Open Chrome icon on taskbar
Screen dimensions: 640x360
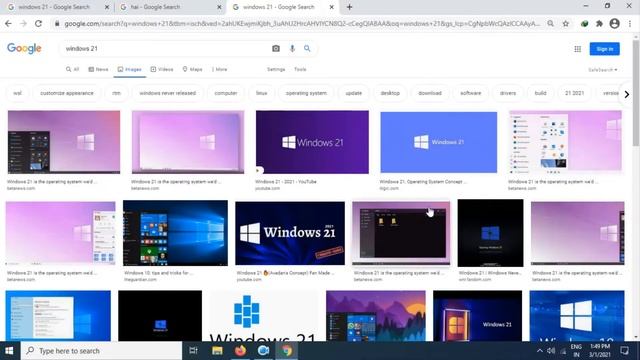287,351
